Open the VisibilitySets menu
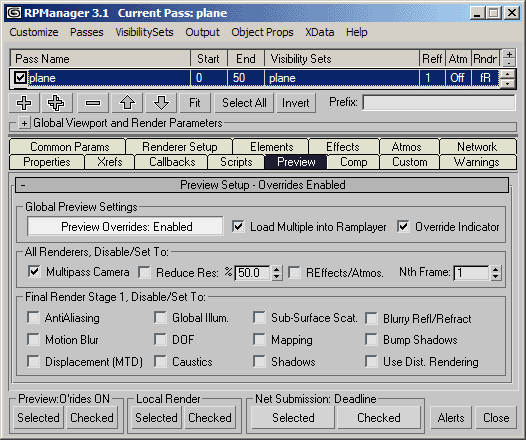This screenshot has height=440, width=526. 144,32
